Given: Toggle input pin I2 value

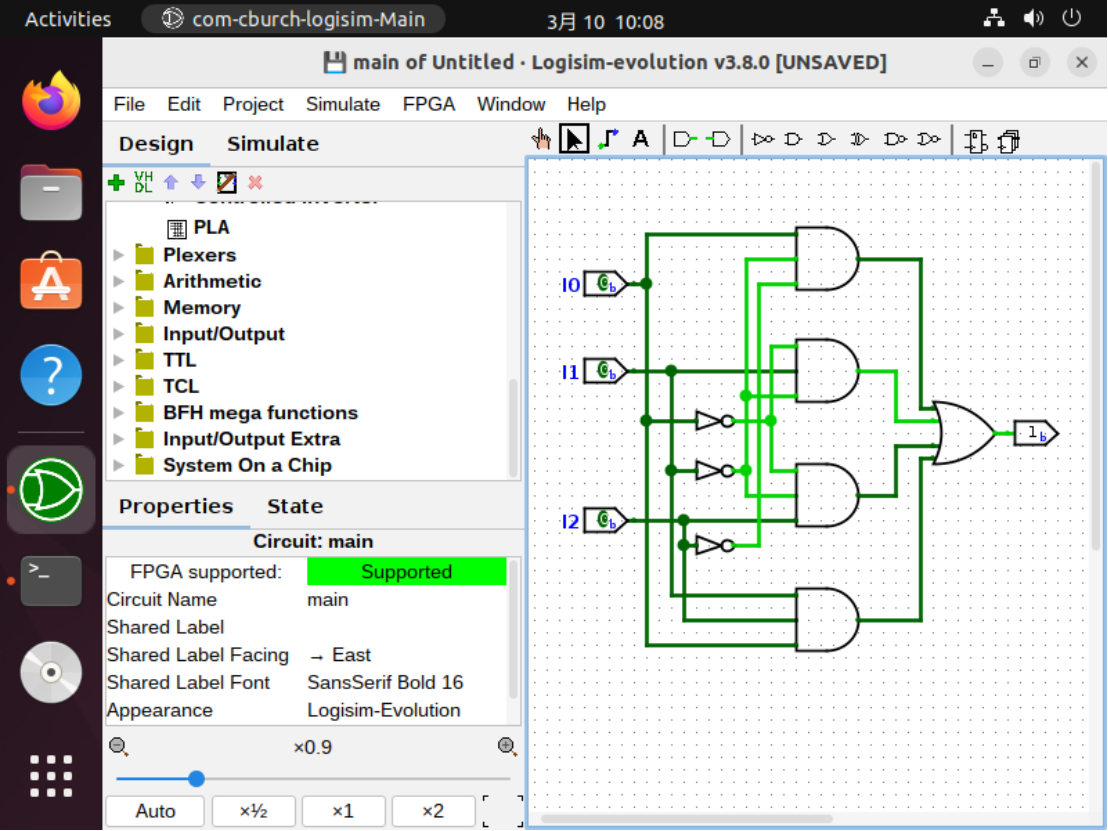Looking at the screenshot, I should tap(604, 521).
